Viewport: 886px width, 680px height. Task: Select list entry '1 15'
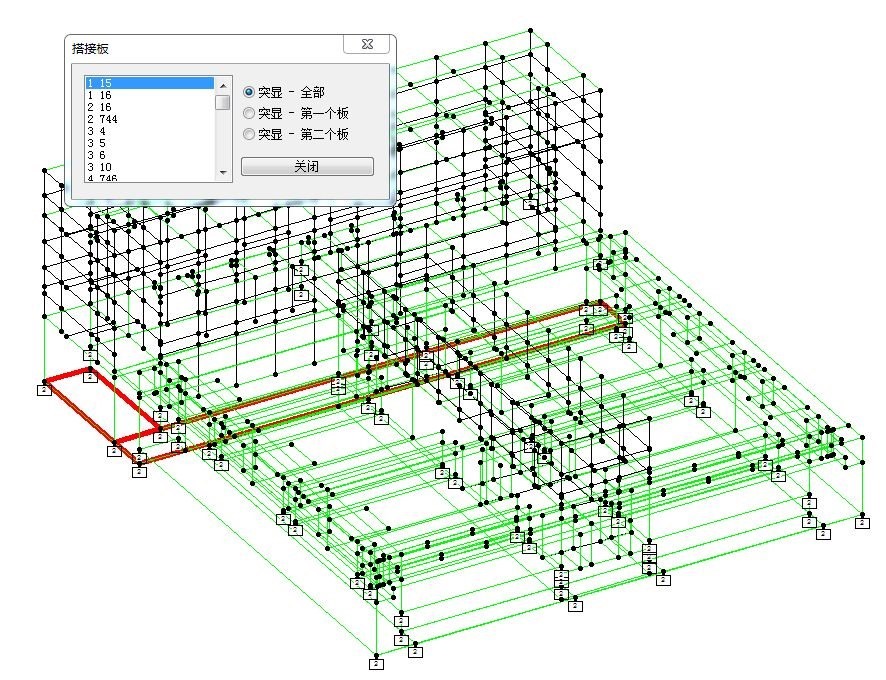150,83
